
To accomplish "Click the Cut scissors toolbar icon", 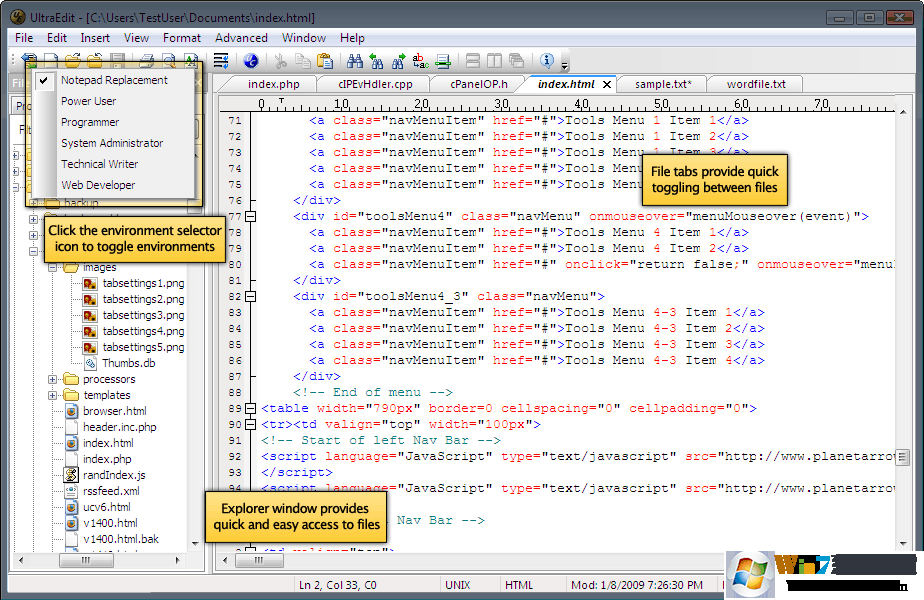I will click(281, 61).
